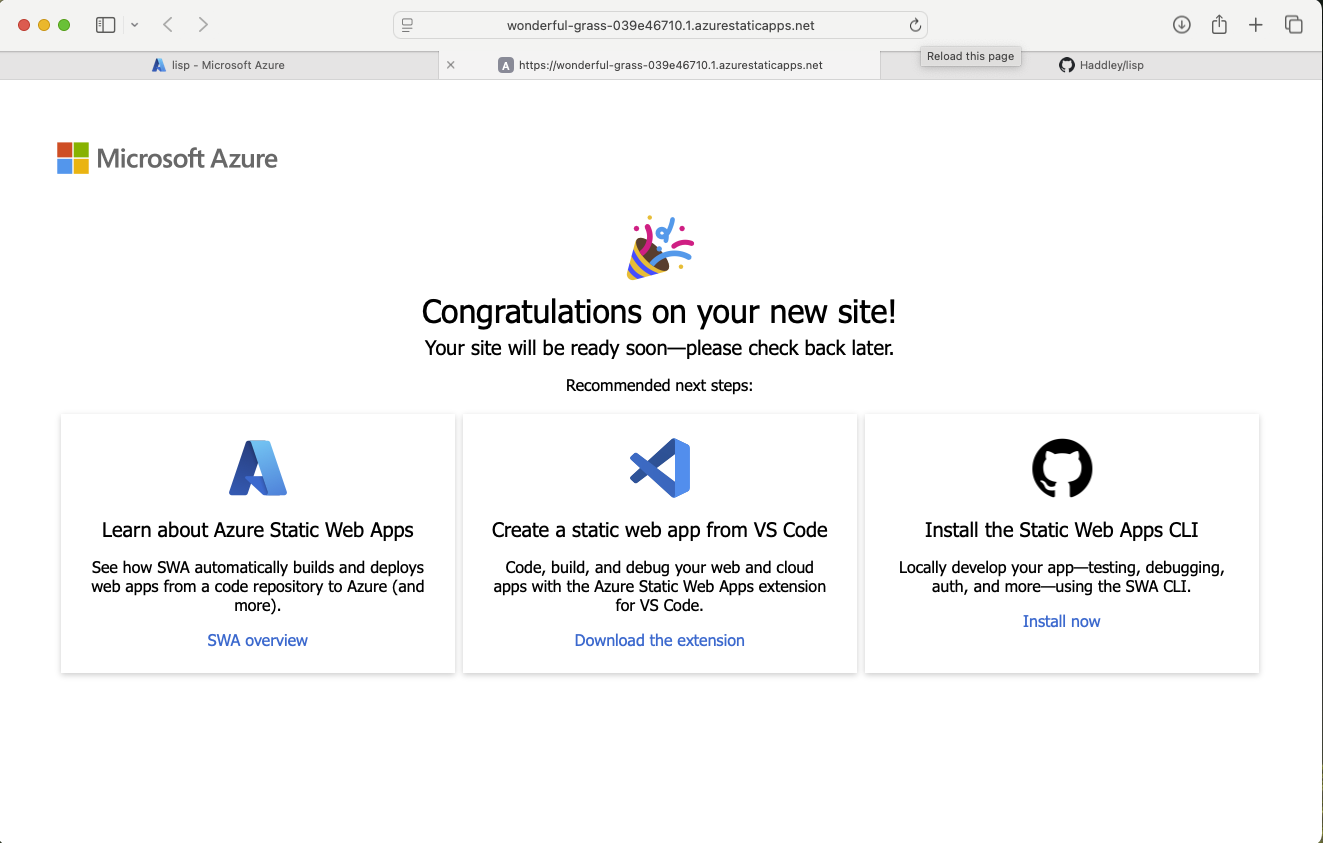Click the party popper emoji image
Image resolution: width=1323 pixels, height=843 pixels.
(x=659, y=245)
